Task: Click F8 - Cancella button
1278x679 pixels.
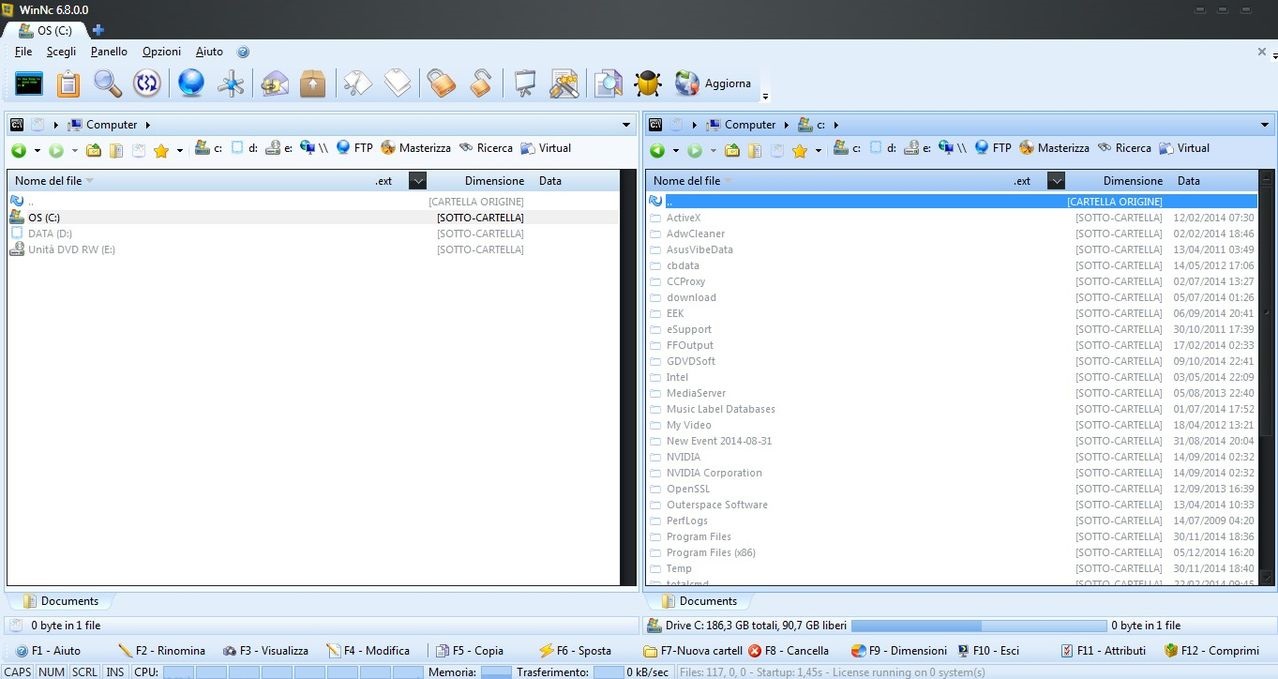Action: click(788, 651)
